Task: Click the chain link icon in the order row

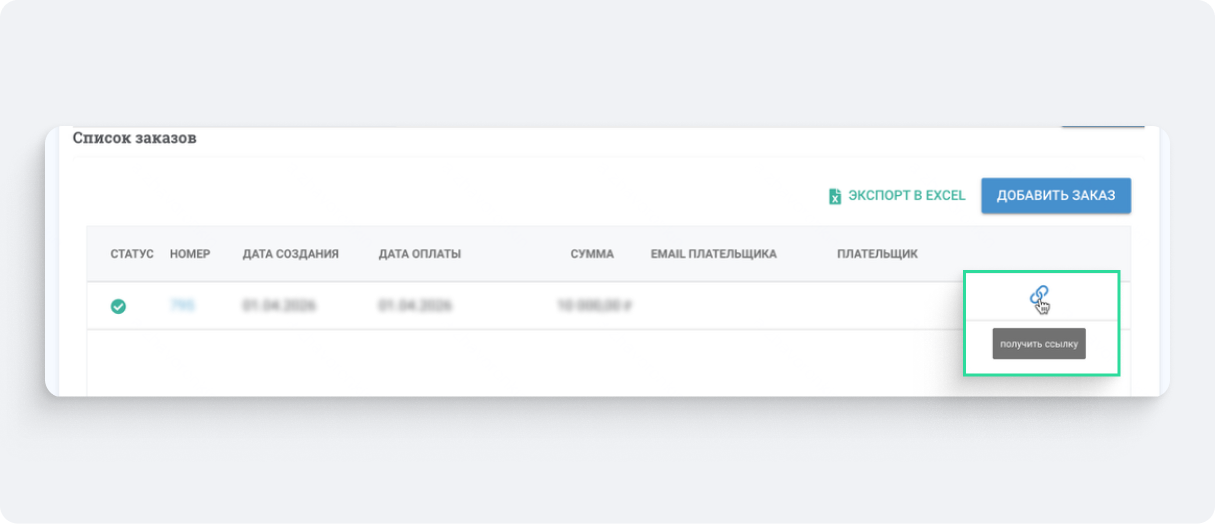Action: click(1039, 296)
